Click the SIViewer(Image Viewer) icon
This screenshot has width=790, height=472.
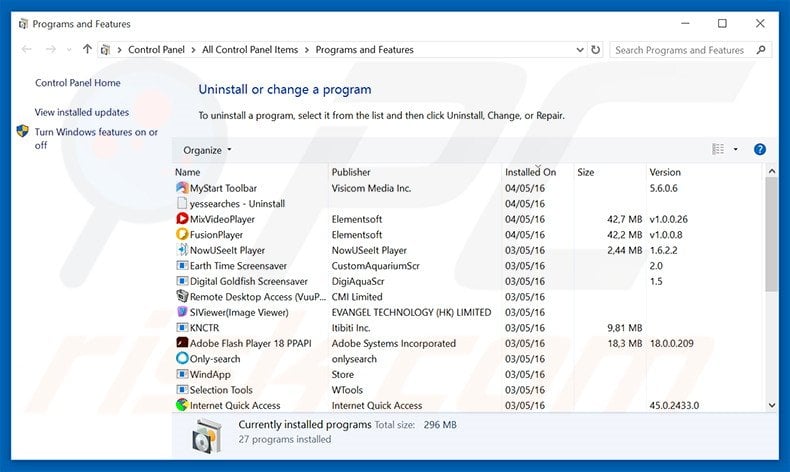[182, 312]
